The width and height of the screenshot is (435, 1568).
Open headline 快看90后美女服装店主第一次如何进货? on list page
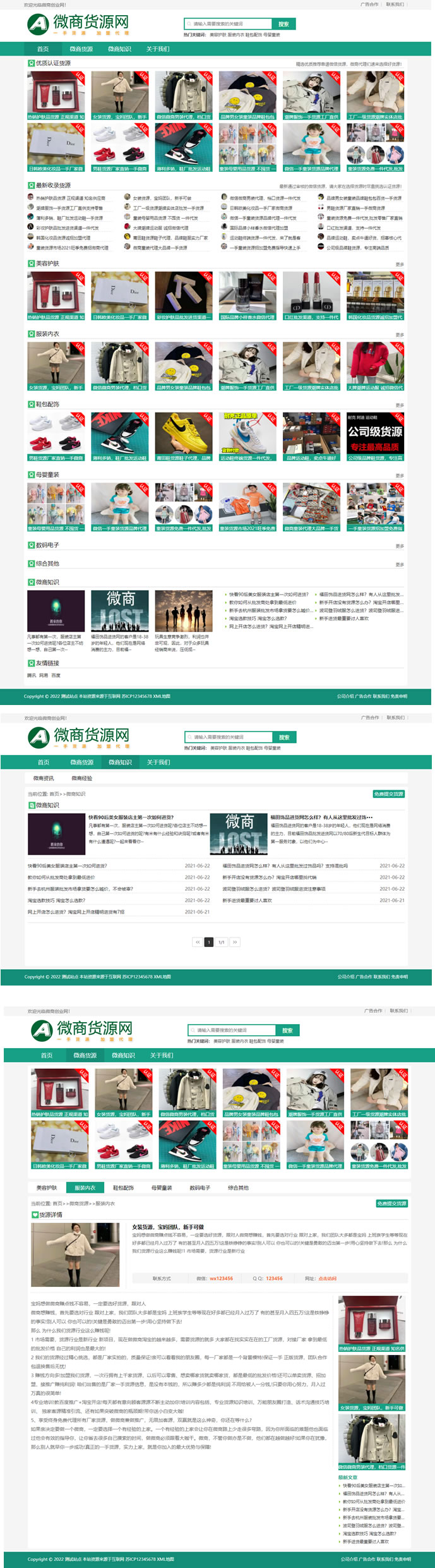(x=131, y=817)
